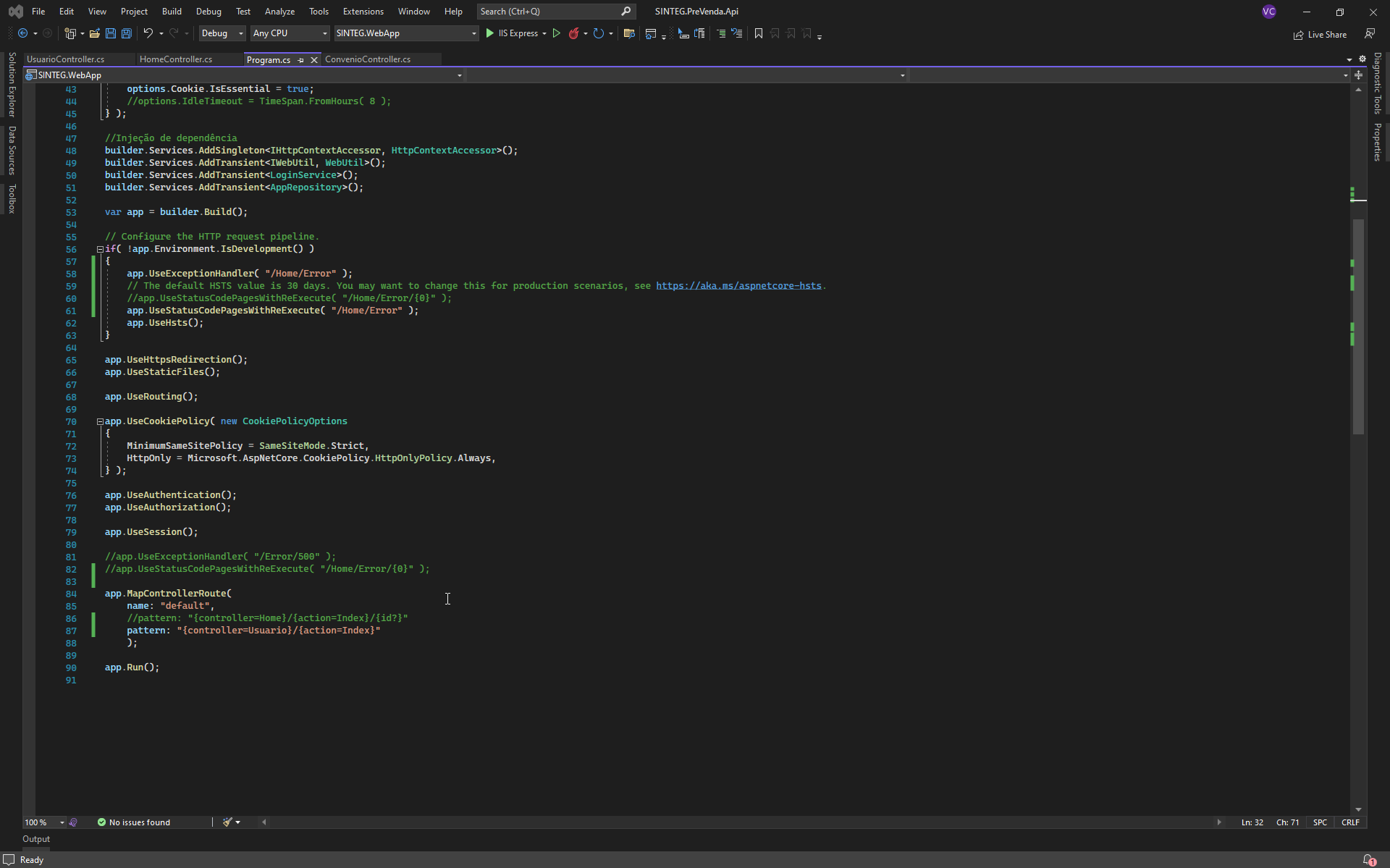Screen dimensions: 1390x868
Task: Click the code cleanup broom icon
Action: tap(227, 822)
